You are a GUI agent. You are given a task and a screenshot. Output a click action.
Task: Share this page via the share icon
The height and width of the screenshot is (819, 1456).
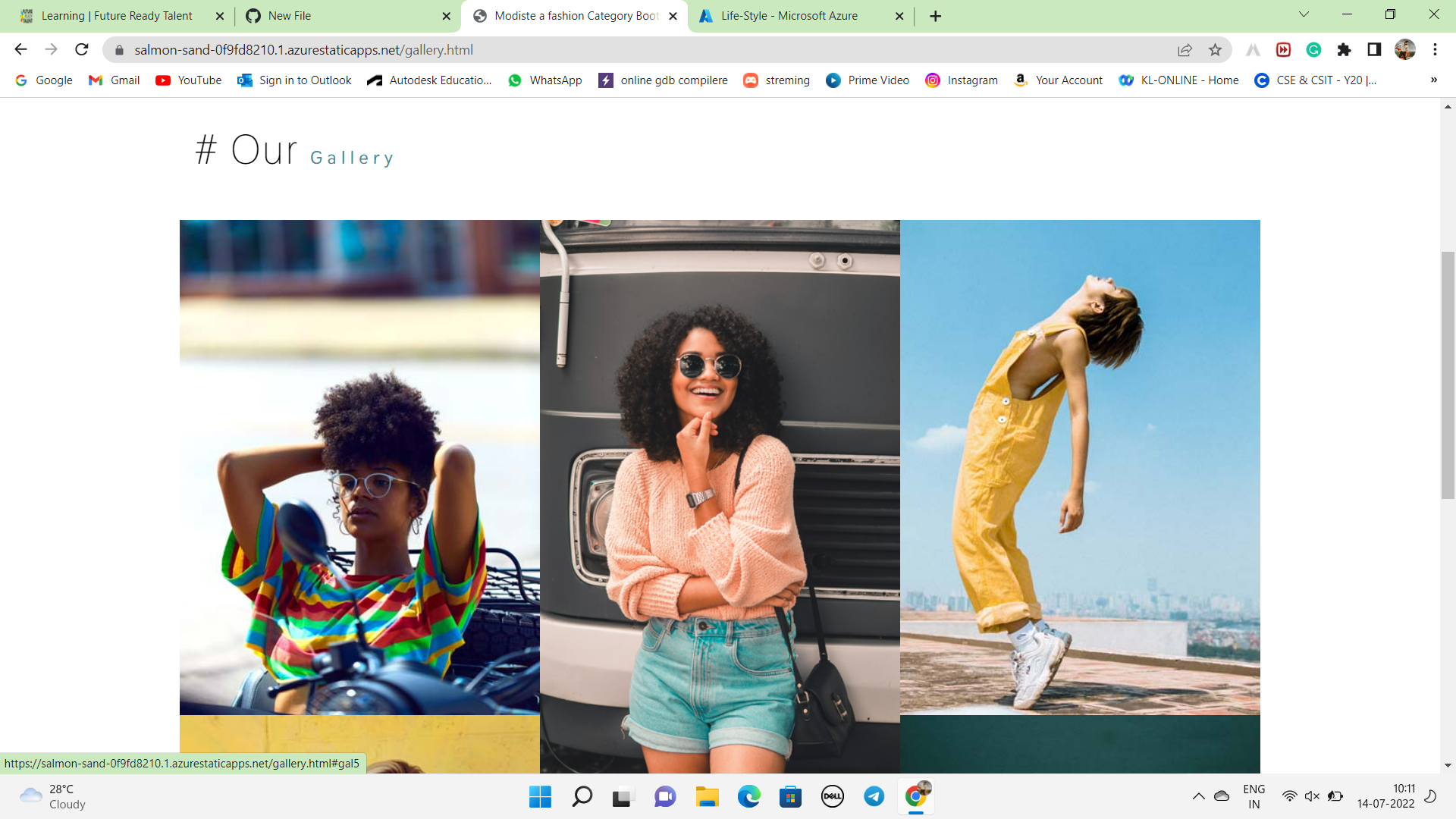click(x=1185, y=50)
